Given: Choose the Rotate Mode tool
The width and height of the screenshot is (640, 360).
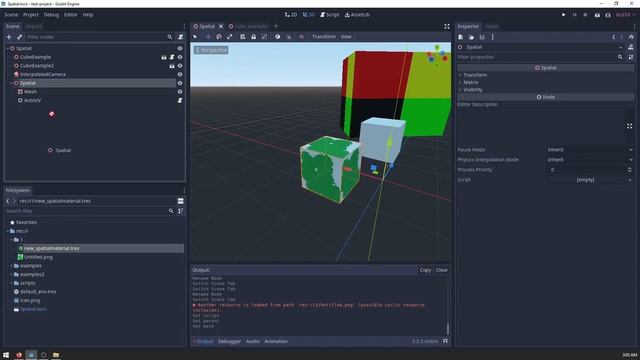Looking at the screenshot, I should [219, 37].
